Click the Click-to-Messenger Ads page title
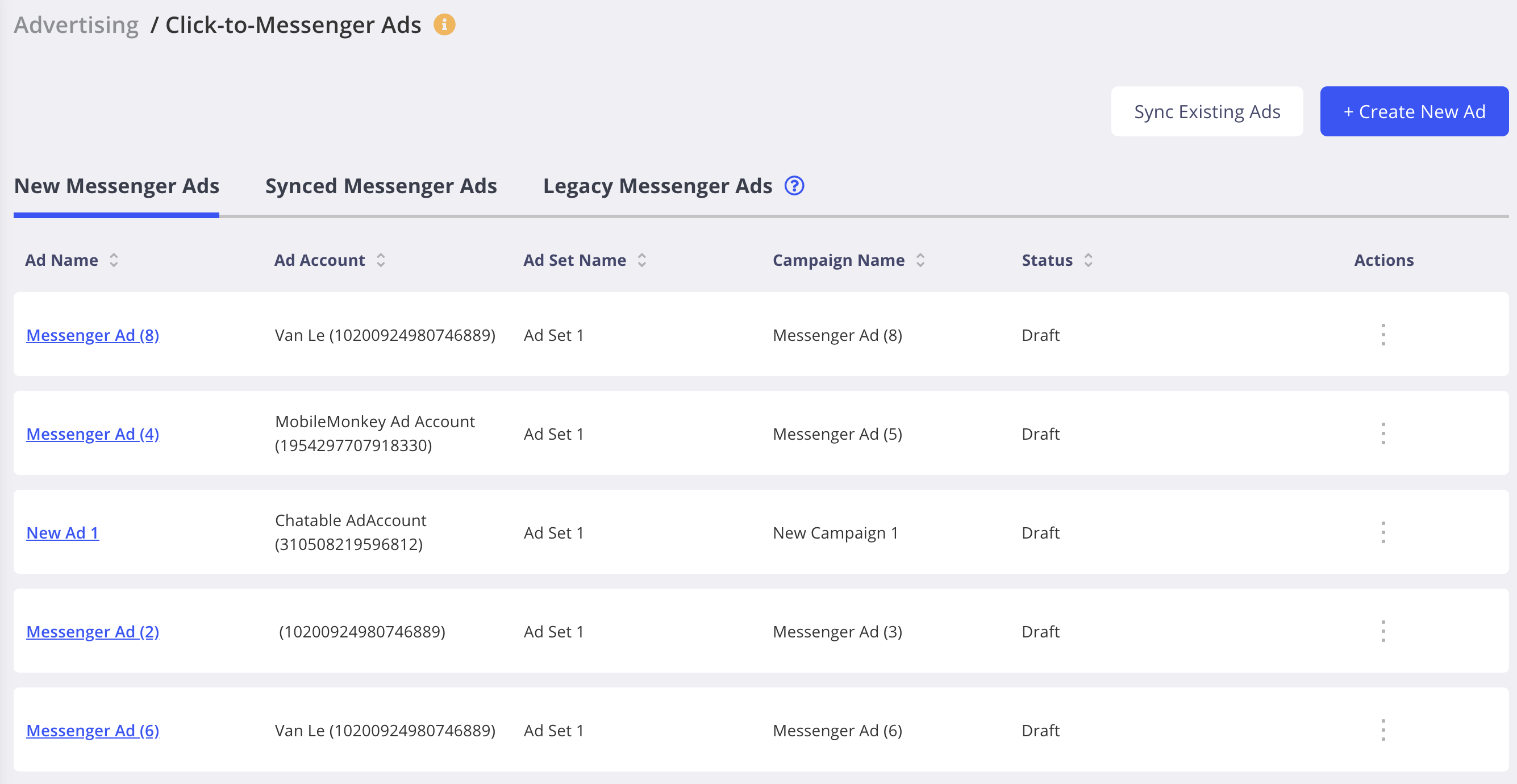This screenshot has width=1517, height=784. [293, 25]
